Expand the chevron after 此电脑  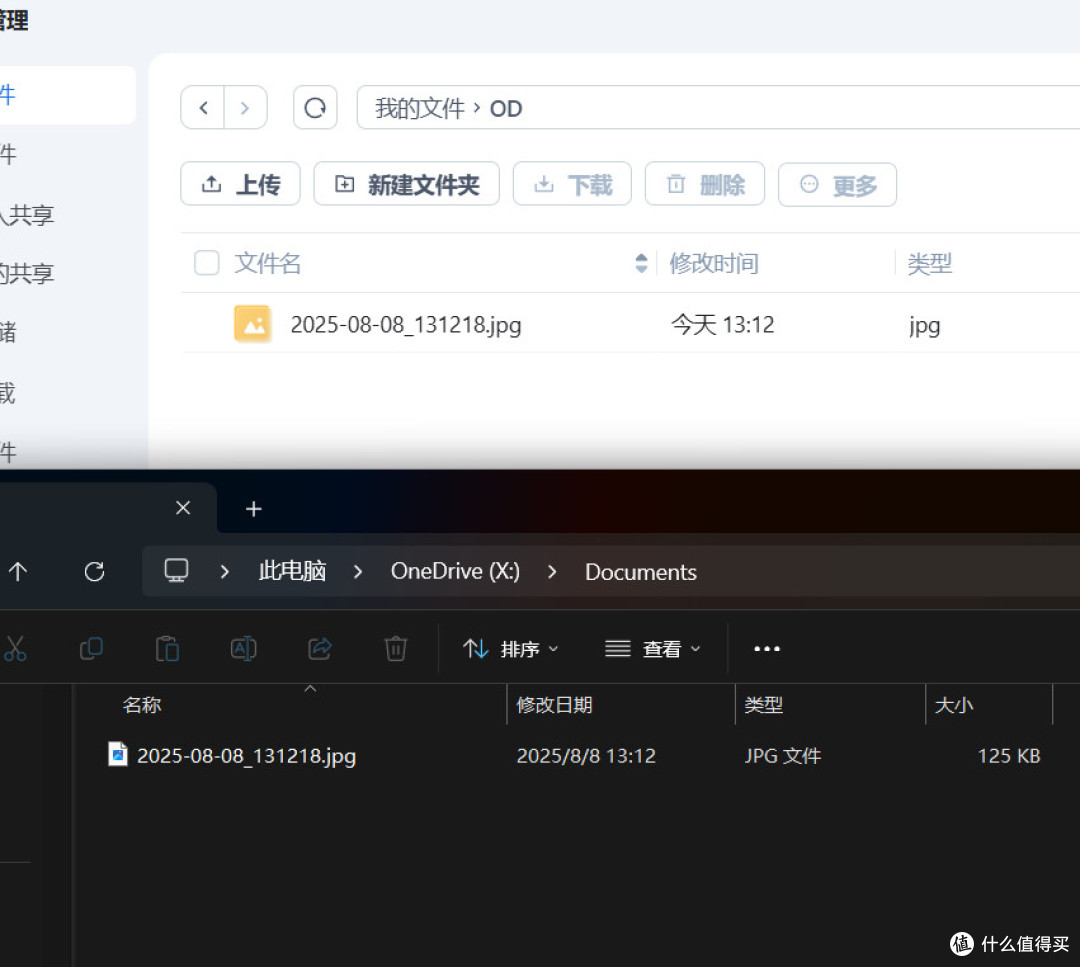click(x=357, y=572)
